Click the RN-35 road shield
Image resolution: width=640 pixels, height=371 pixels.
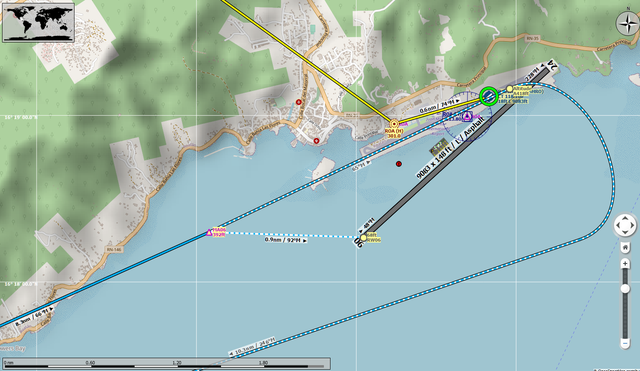(532, 38)
